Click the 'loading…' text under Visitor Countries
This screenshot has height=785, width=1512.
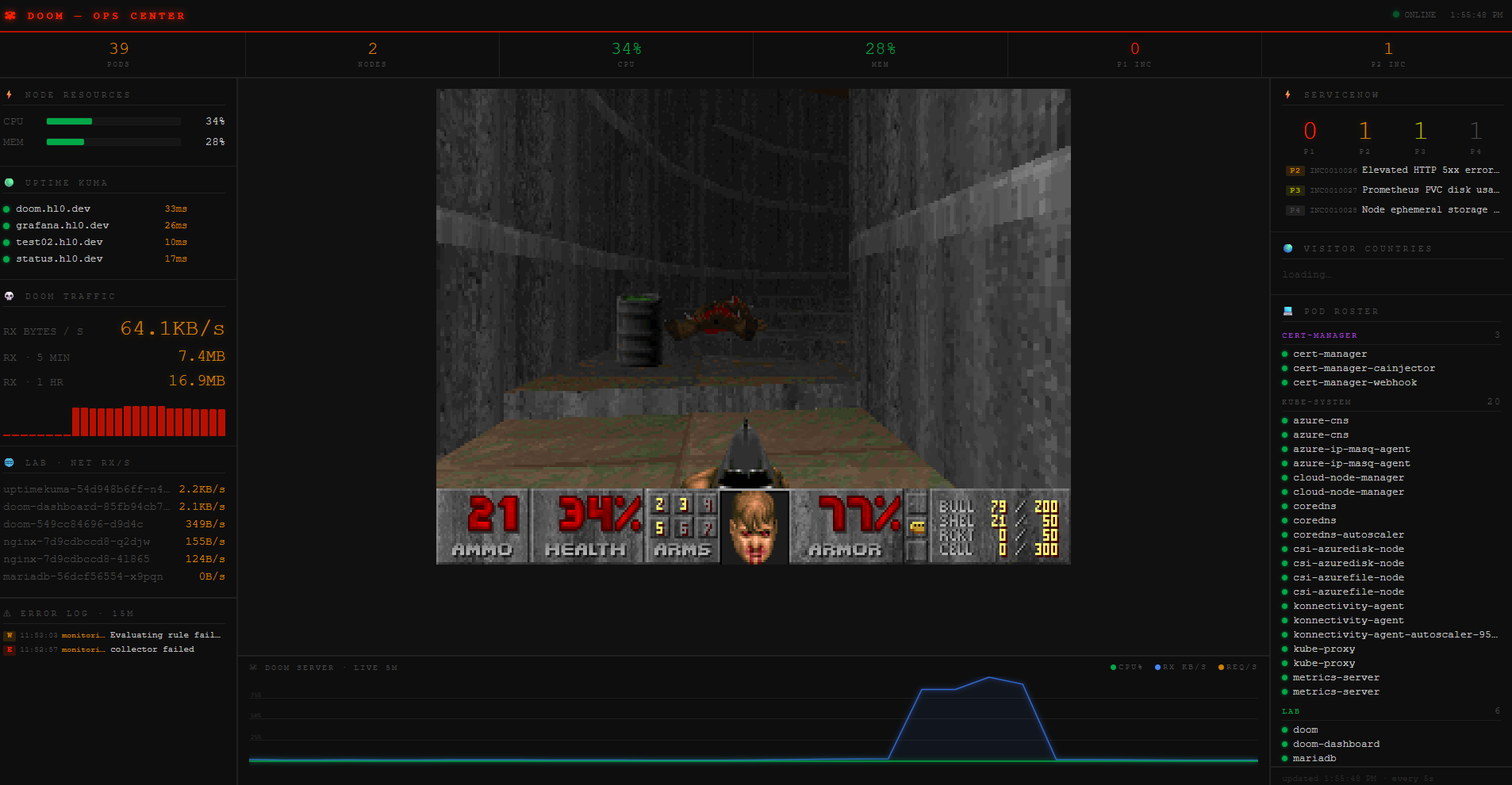(x=1306, y=275)
